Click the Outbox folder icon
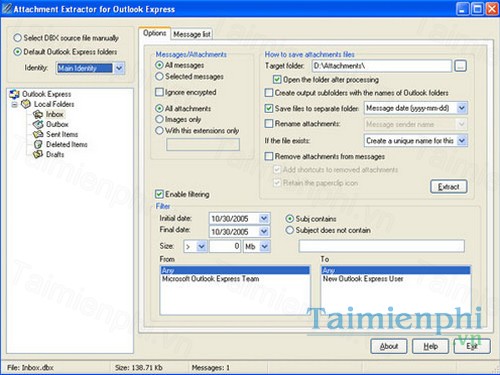The image size is (500, 375). [x=38, y=124]
